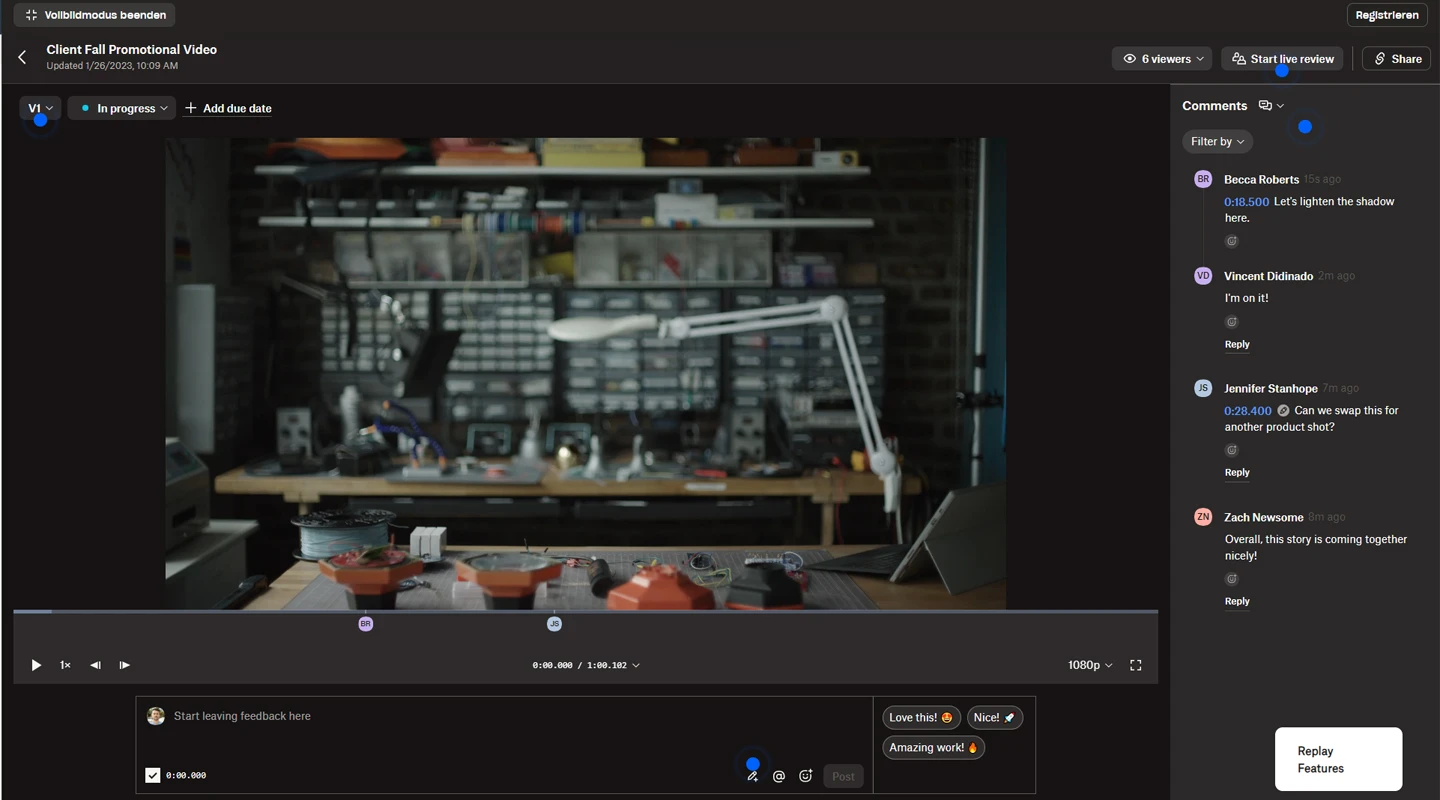Enter fullscreen video player mode

(1136, 665)
